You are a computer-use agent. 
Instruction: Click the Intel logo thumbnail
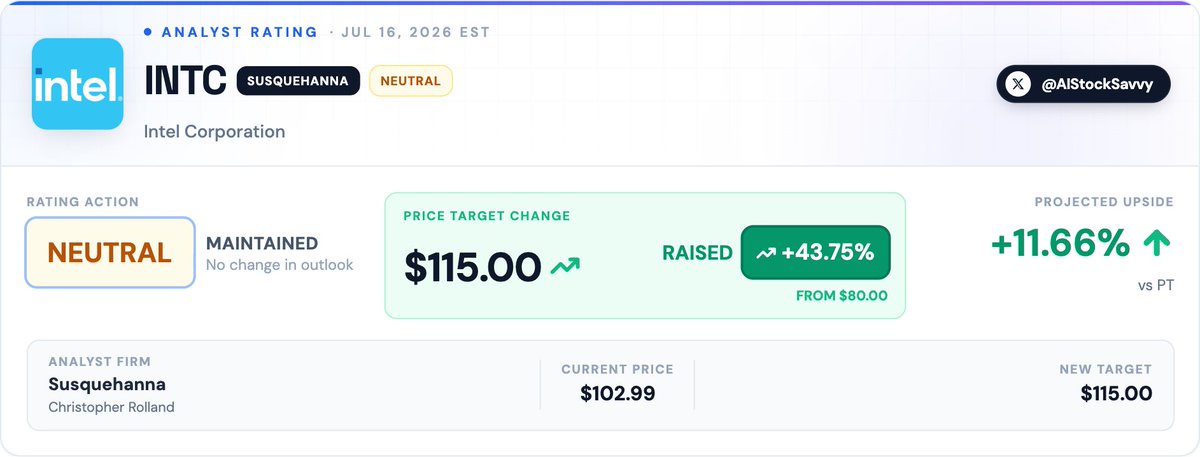pyautogui.click(x=77, y=84)
